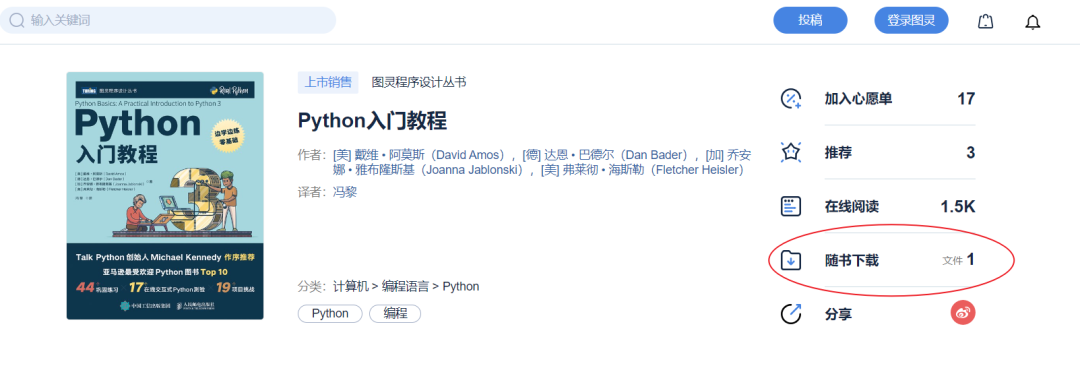Open translator 冯黎 link
Screen dimensions: 1080x368
[344, 192]
